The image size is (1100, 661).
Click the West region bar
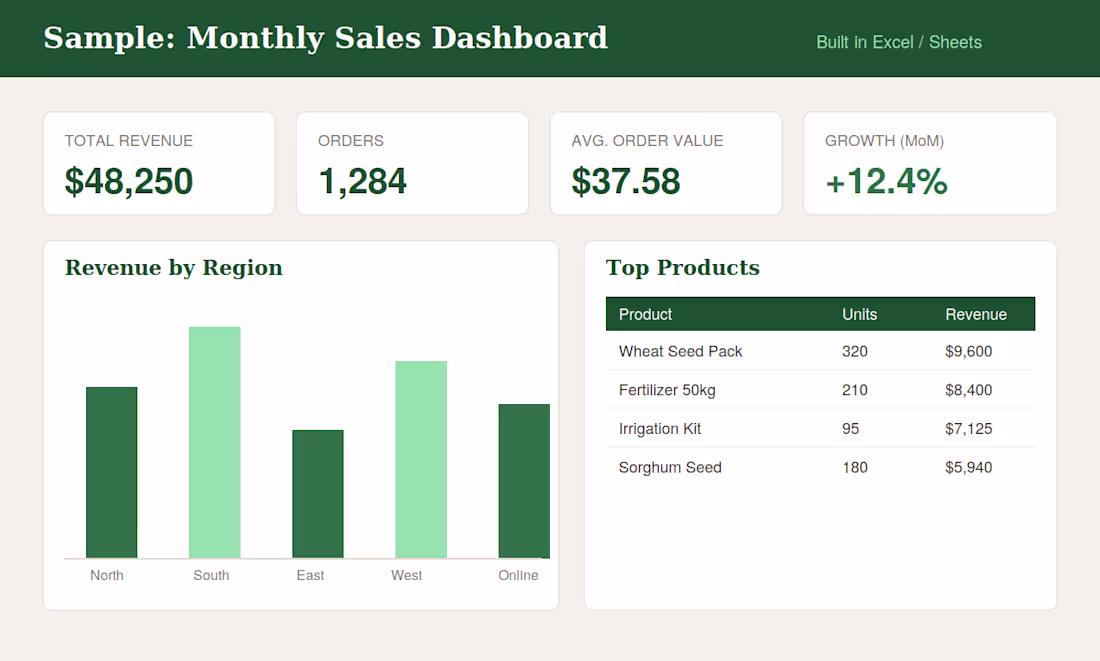pyautogui.click(x=421, y=460)
